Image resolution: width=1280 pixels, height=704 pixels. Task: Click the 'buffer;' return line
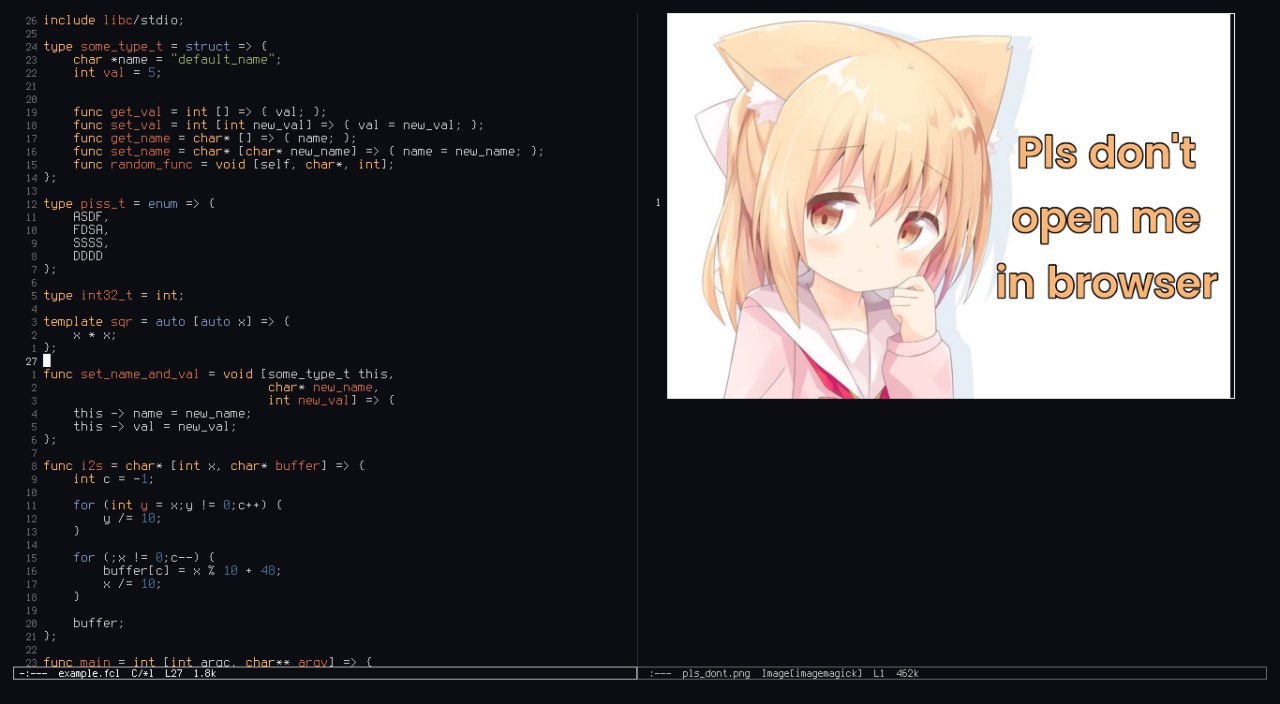99,623
